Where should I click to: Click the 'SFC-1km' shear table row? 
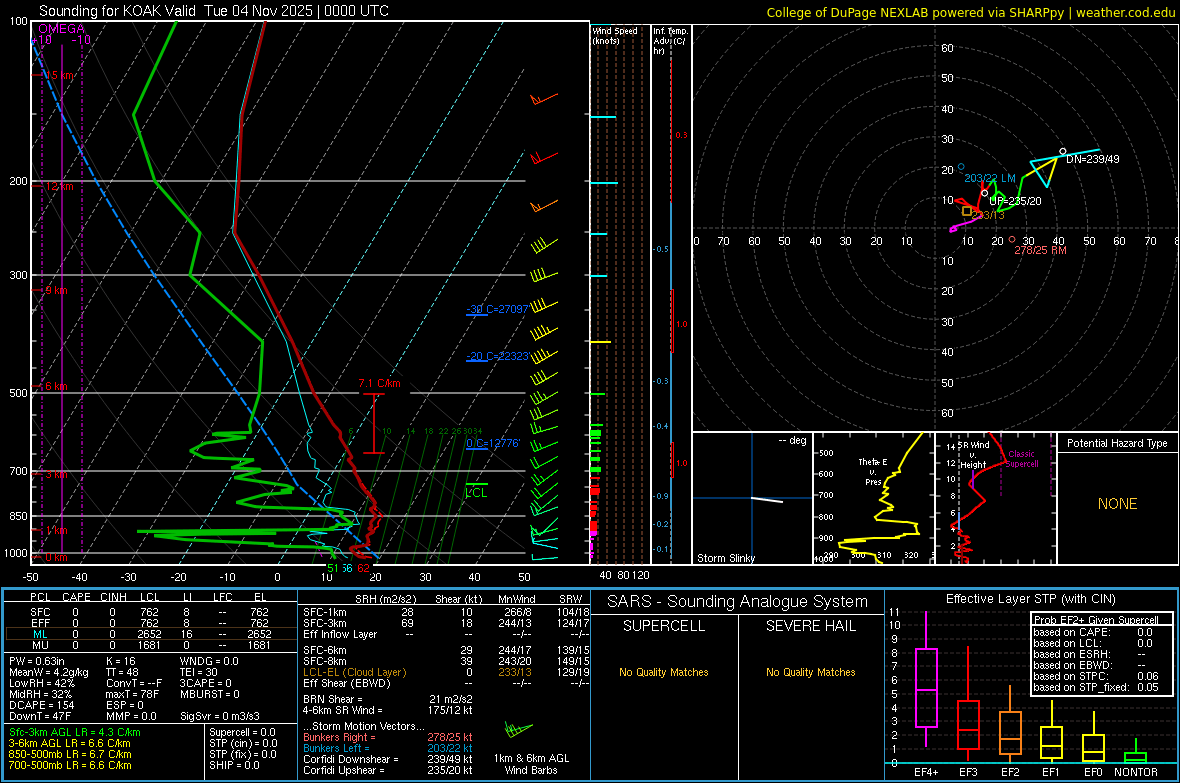click(446, 612)
